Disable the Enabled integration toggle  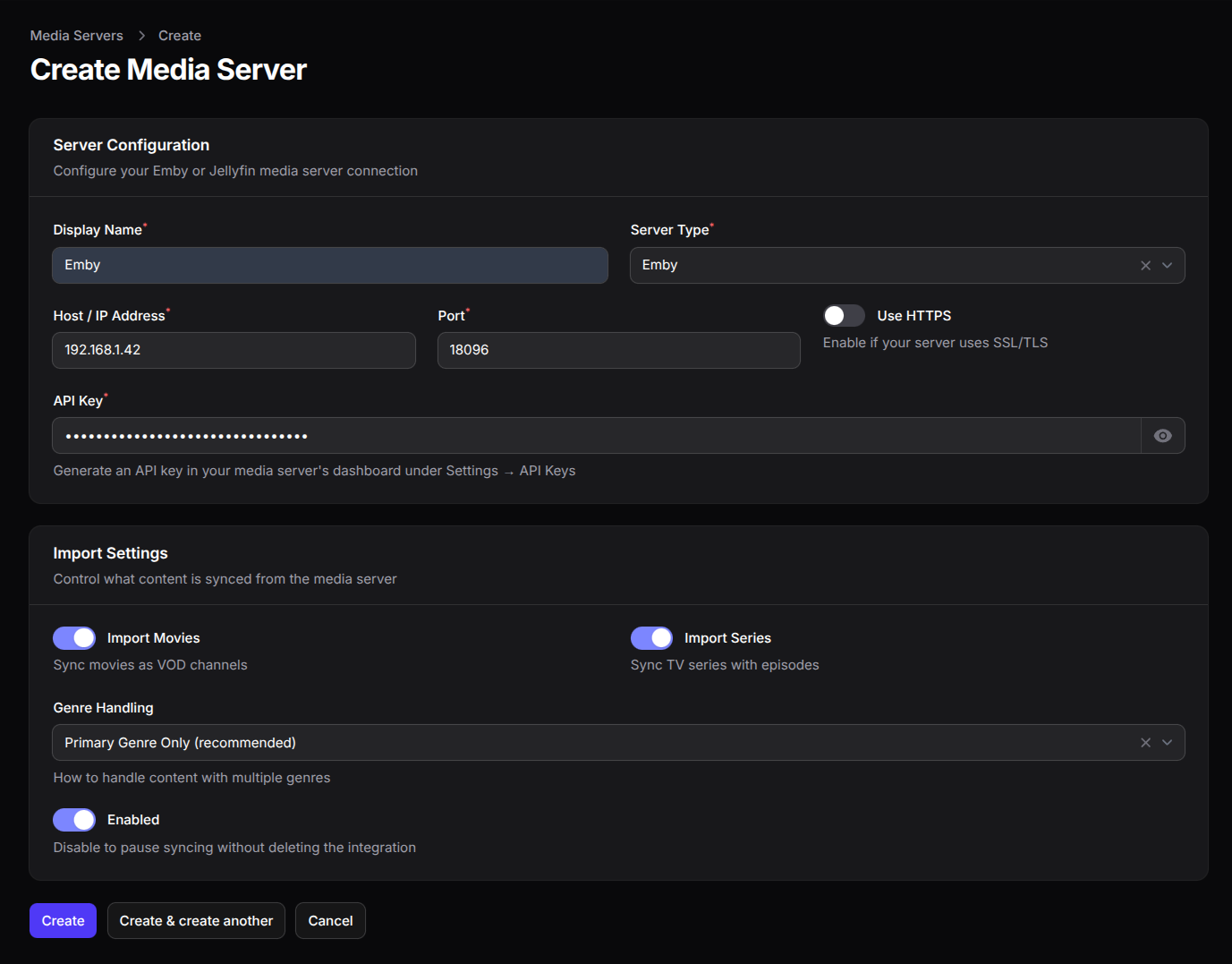click(74, 819)
